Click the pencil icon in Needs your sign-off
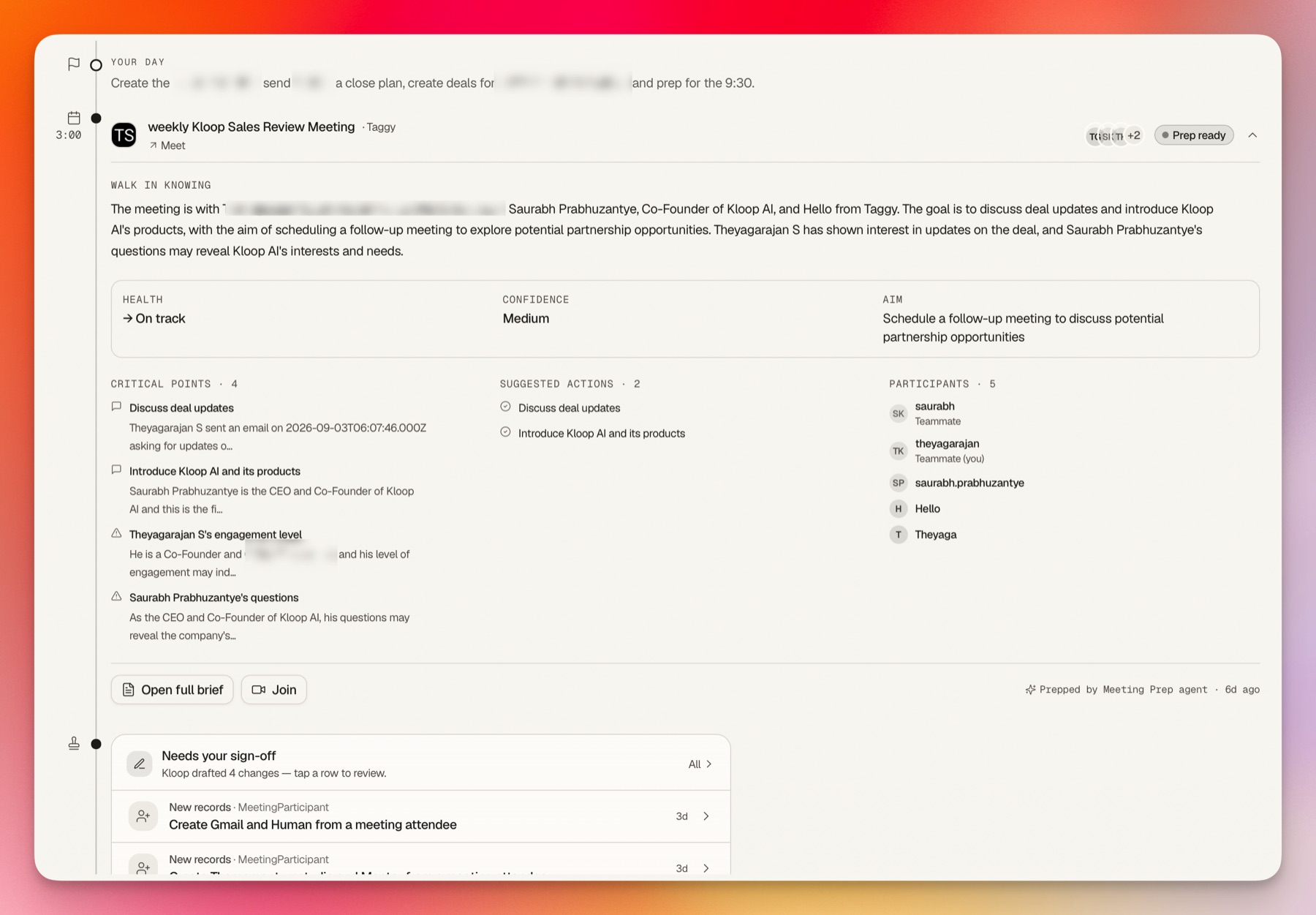This screenshot has height=915, width=1316. (x=140, y=764)
